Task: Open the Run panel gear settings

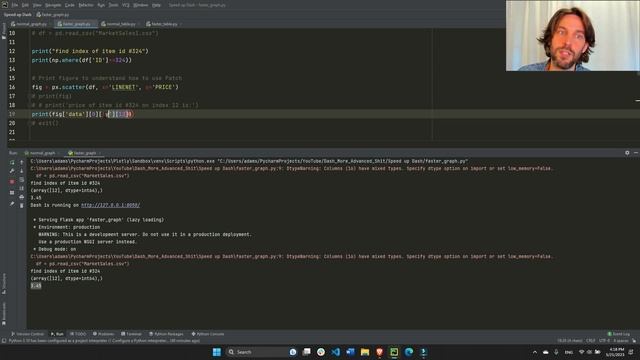Action: click(x=627, y=153)
